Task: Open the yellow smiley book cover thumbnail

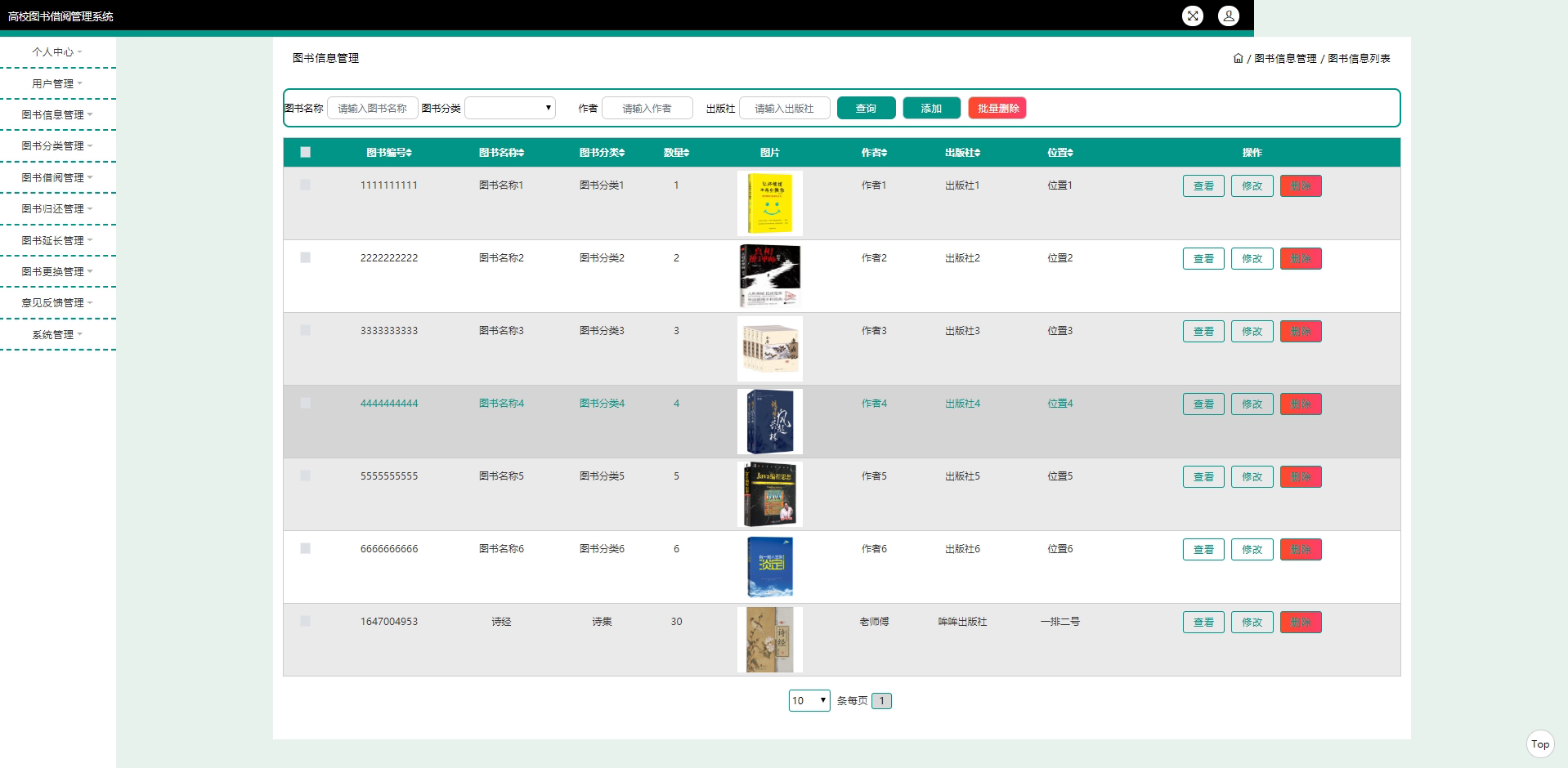Action: click(x=770, y=203)
